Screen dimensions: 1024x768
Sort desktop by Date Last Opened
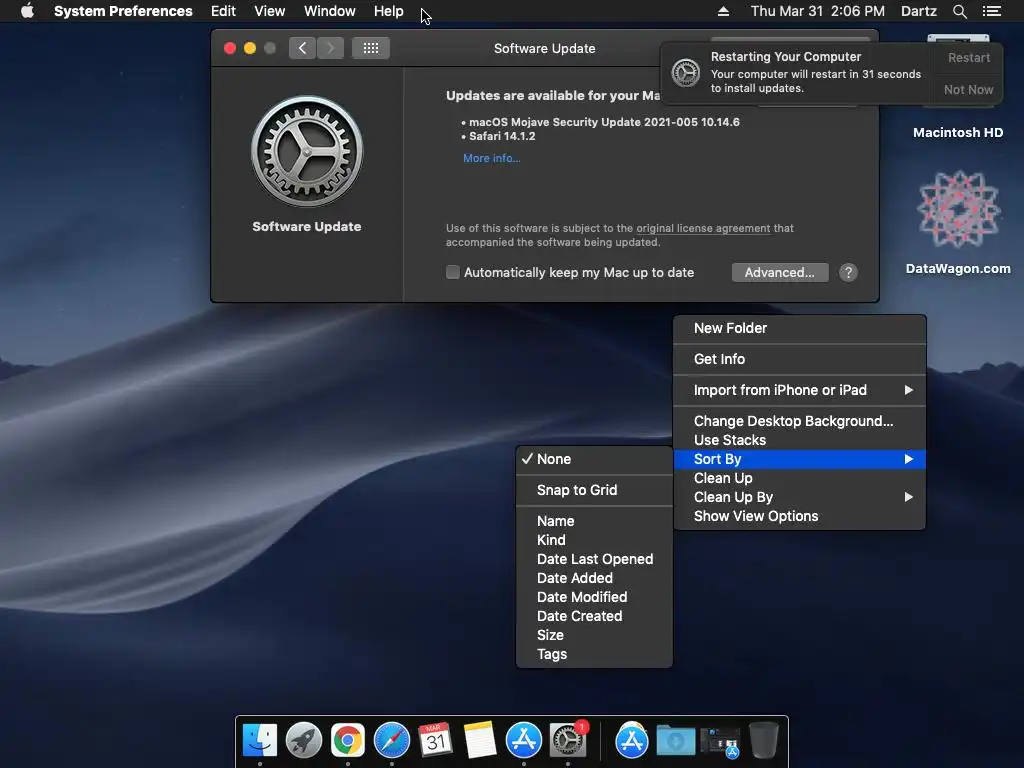(x=594, y=559)
